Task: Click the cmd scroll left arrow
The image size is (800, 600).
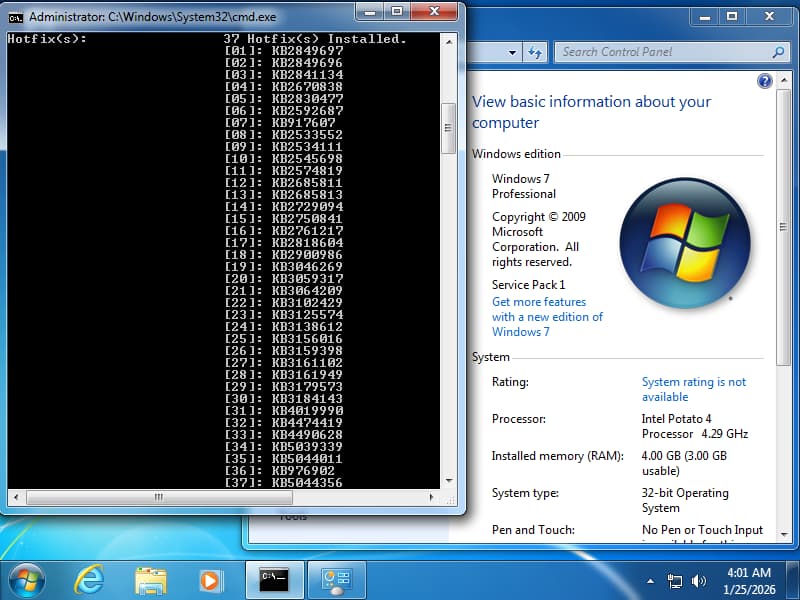Action: tap(16, 497)
